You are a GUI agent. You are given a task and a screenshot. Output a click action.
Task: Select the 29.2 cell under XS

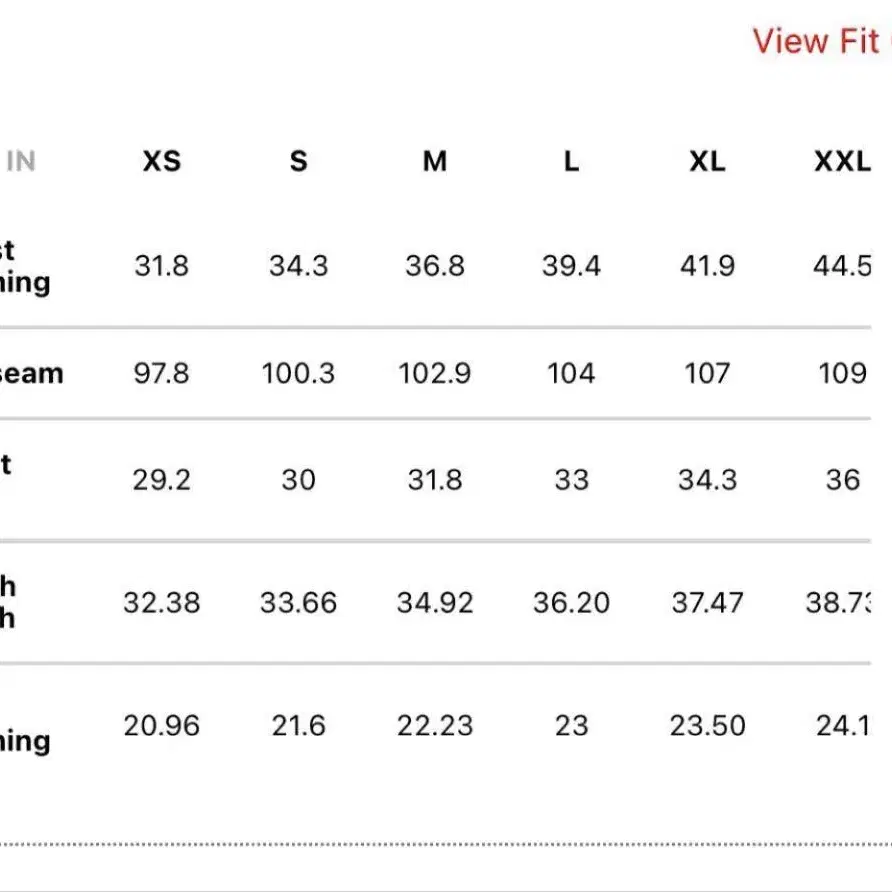161,480
